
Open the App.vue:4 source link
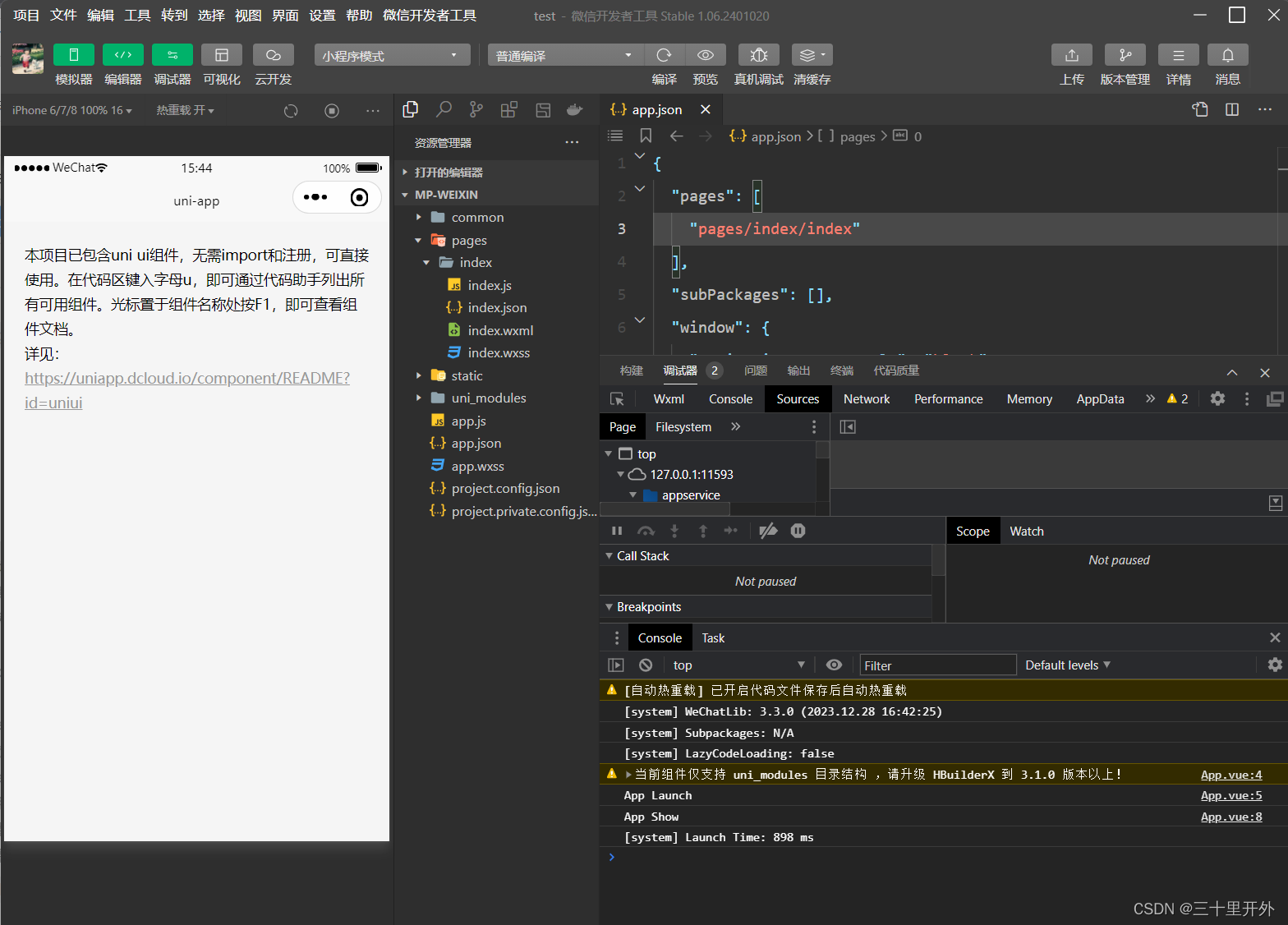[x=1231, y=775]
